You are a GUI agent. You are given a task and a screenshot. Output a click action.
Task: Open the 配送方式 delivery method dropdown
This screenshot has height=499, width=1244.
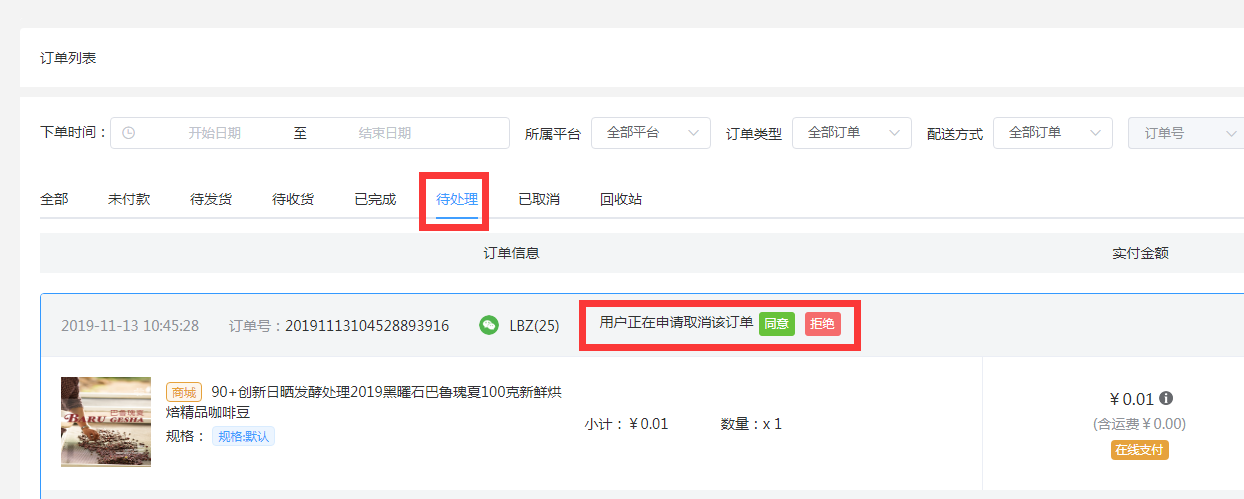coord(1053,133)
